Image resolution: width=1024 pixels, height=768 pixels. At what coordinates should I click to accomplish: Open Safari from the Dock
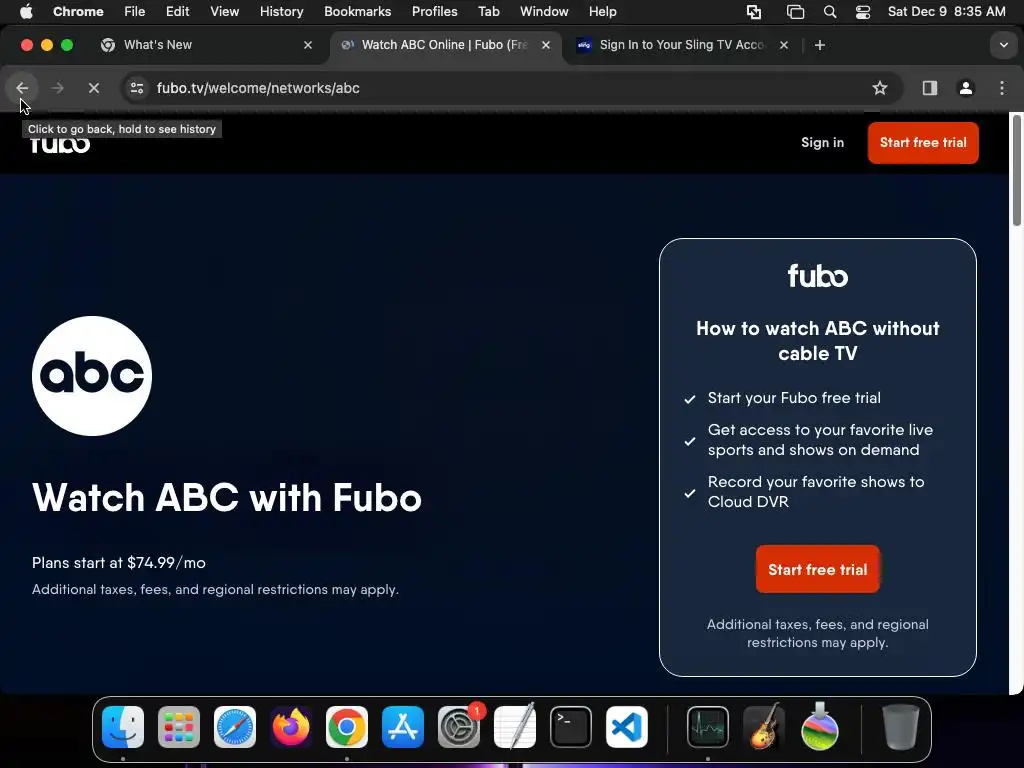(234, 727)
